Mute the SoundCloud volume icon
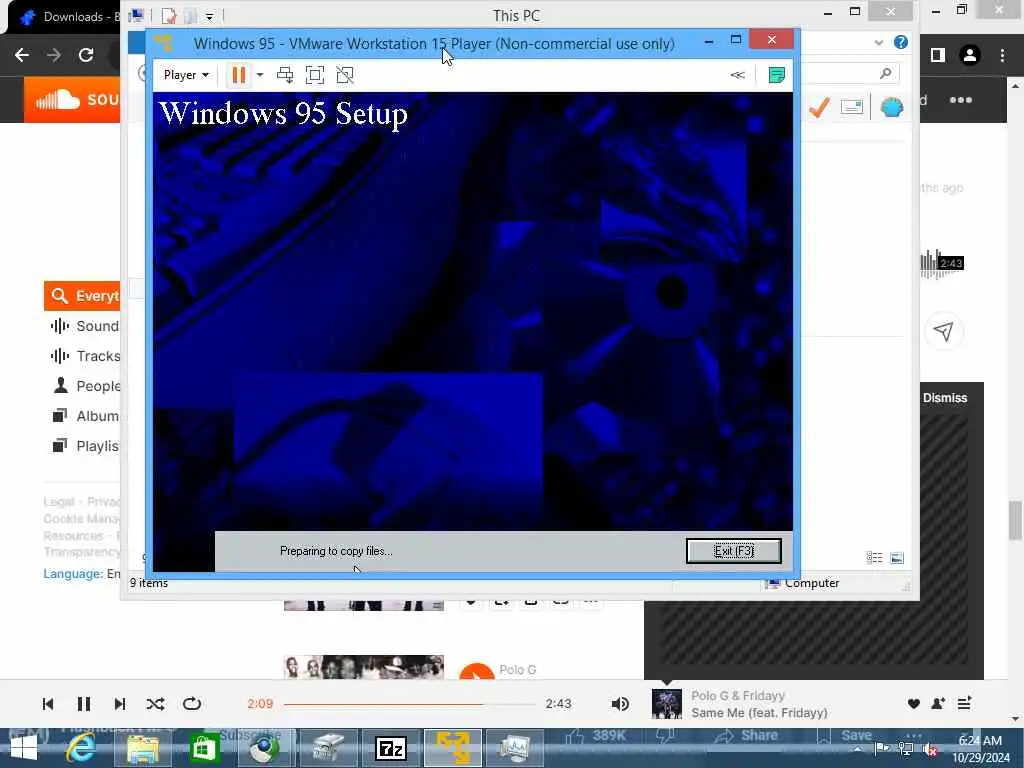This screenshot has height=768, width=1024. click(620, 703)
